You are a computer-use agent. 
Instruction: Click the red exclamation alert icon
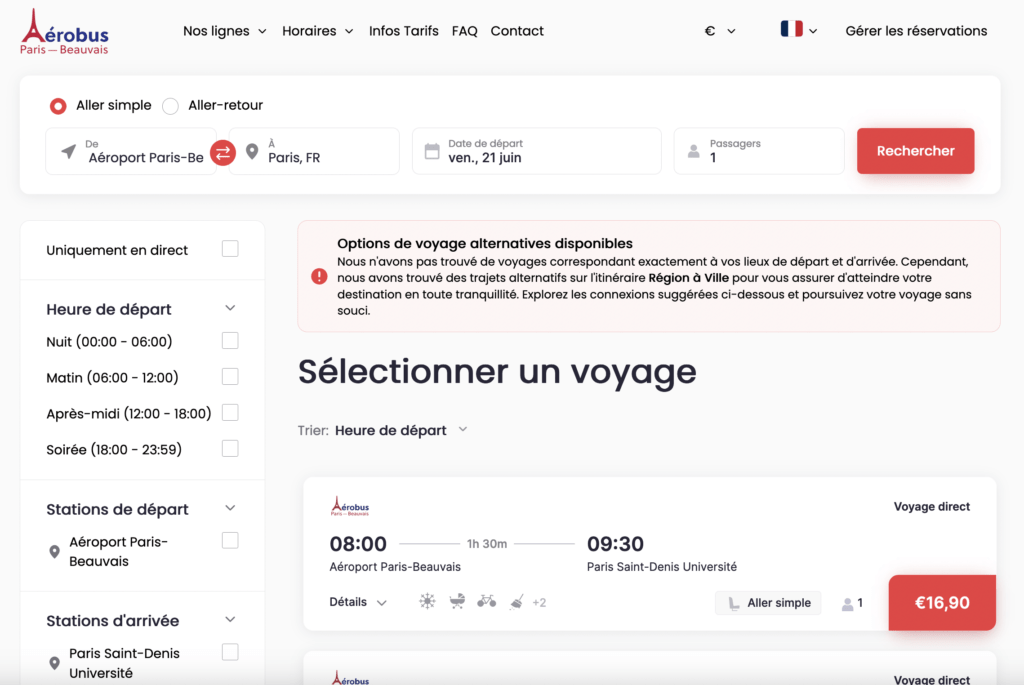tap(319, 277)
